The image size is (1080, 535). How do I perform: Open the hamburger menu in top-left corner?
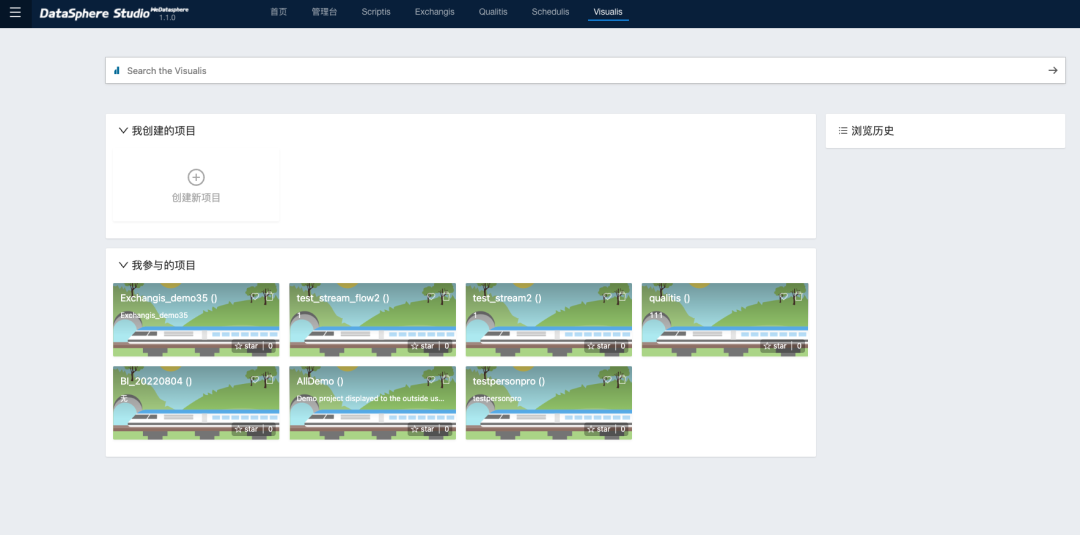click(x=15, y=12)
